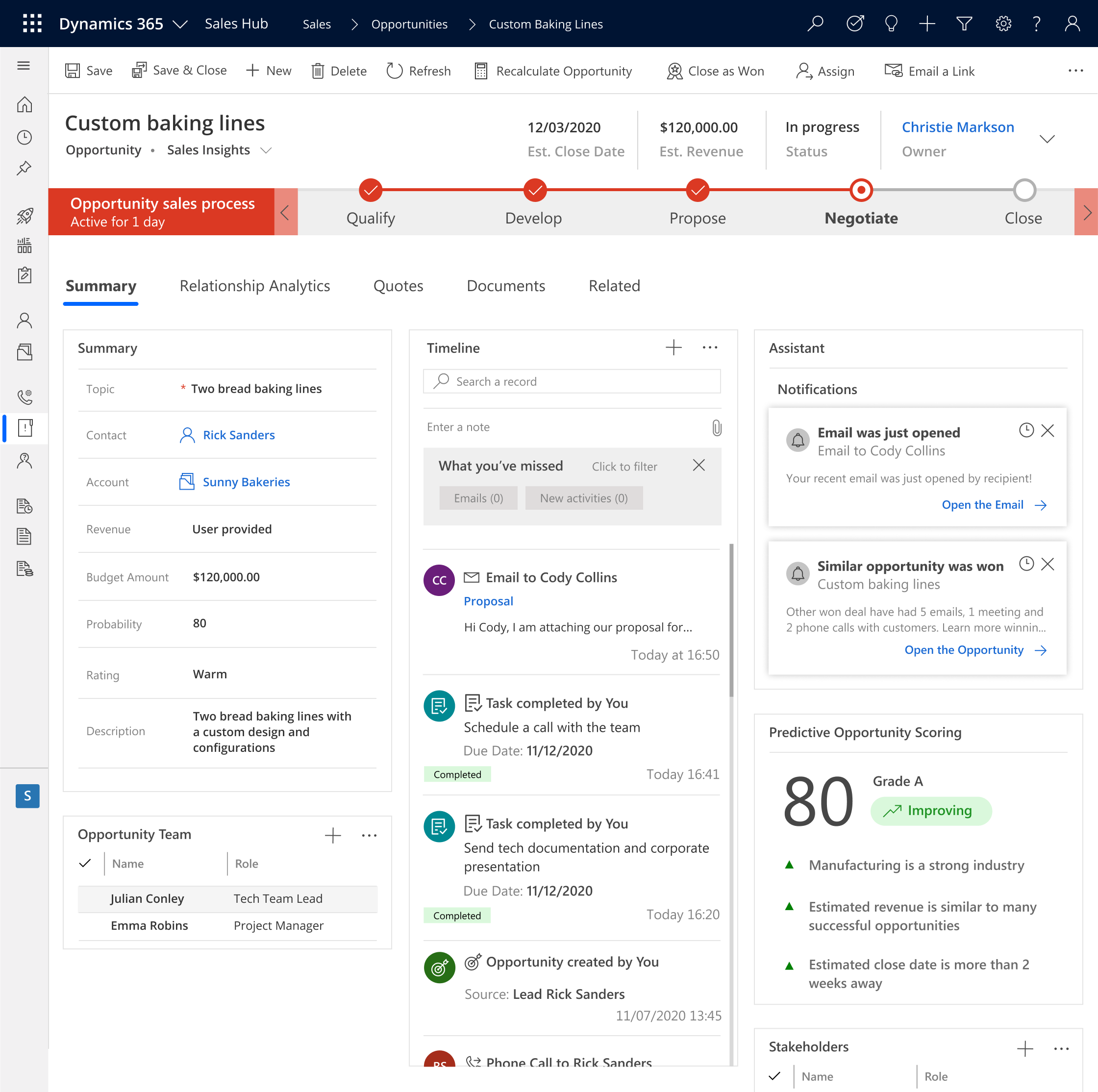Open the phone calls sidebar icon
Screen dimensions: 1098x1092
25,396
